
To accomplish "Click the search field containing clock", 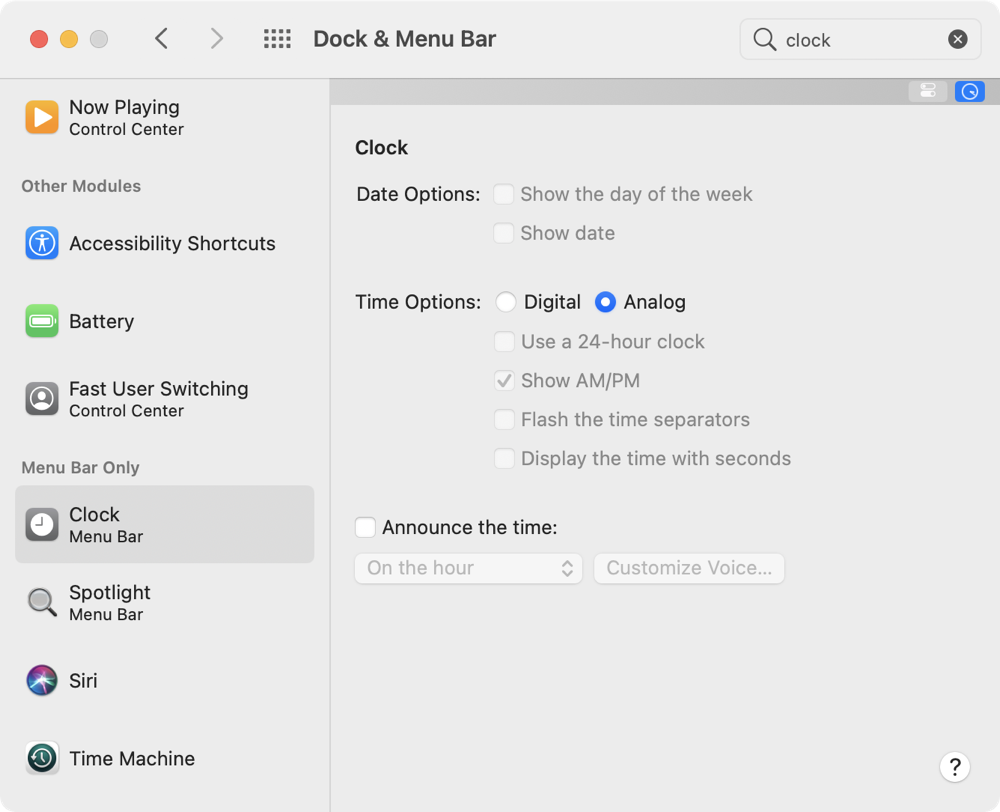I will point(850,40).
